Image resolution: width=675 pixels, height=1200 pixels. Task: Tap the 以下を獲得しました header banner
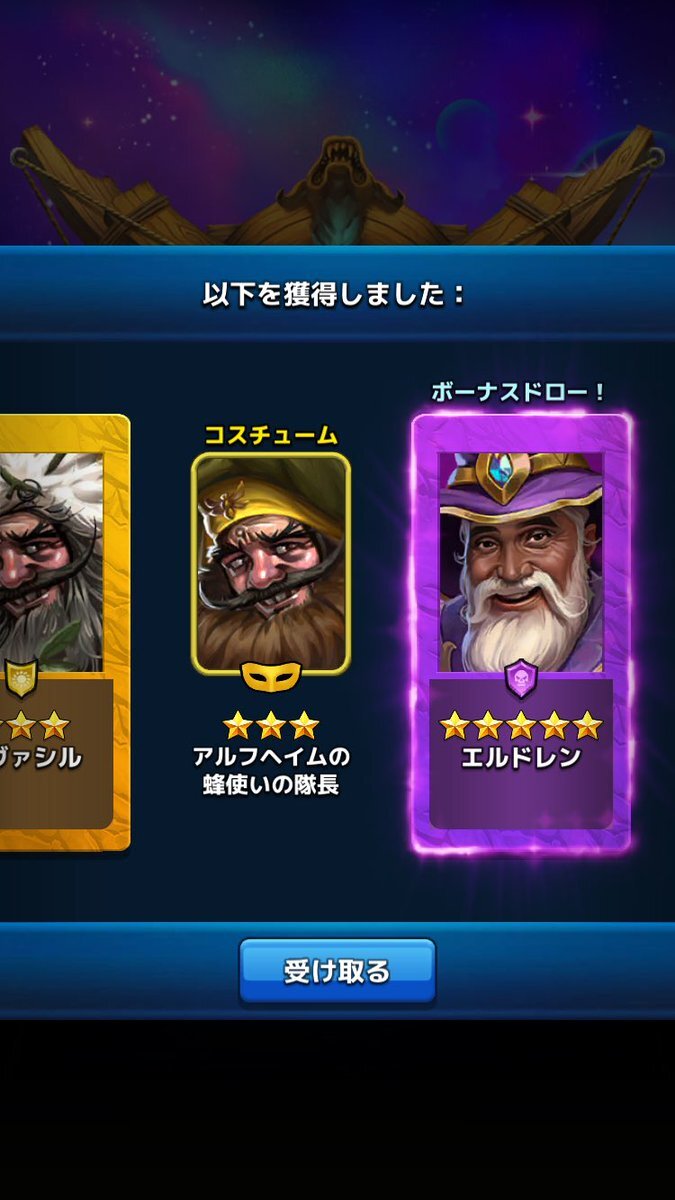click(x=337, y=293)
